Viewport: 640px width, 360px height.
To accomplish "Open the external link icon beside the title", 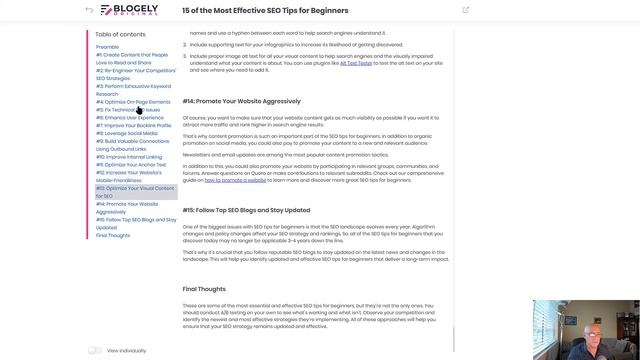I will tap(465, 10).
